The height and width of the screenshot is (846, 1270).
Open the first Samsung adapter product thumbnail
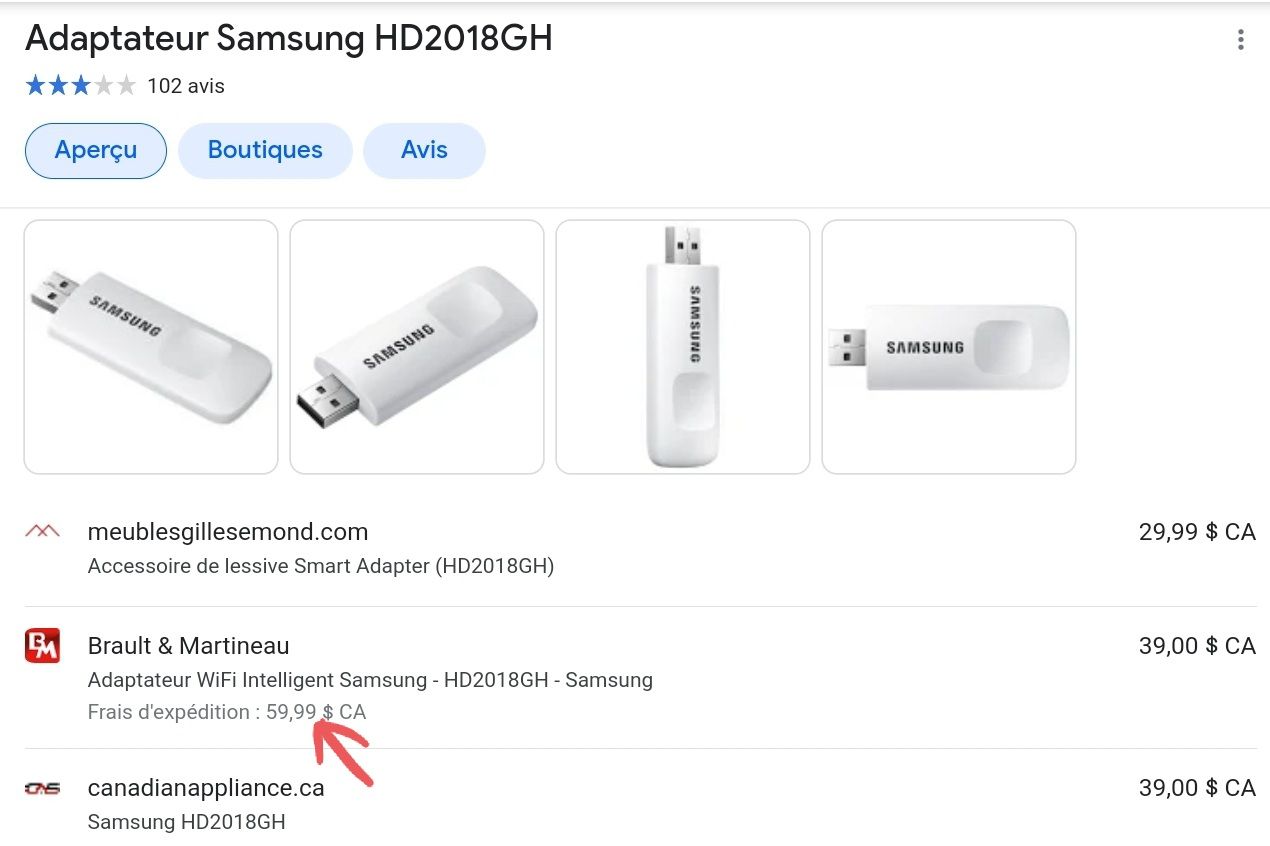tap(151, 347)
